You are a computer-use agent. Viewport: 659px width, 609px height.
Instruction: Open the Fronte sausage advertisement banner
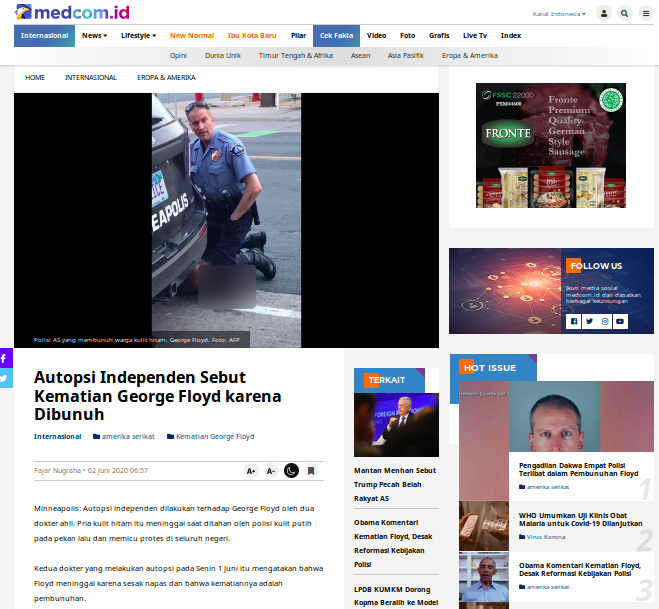tap(550, 145)
